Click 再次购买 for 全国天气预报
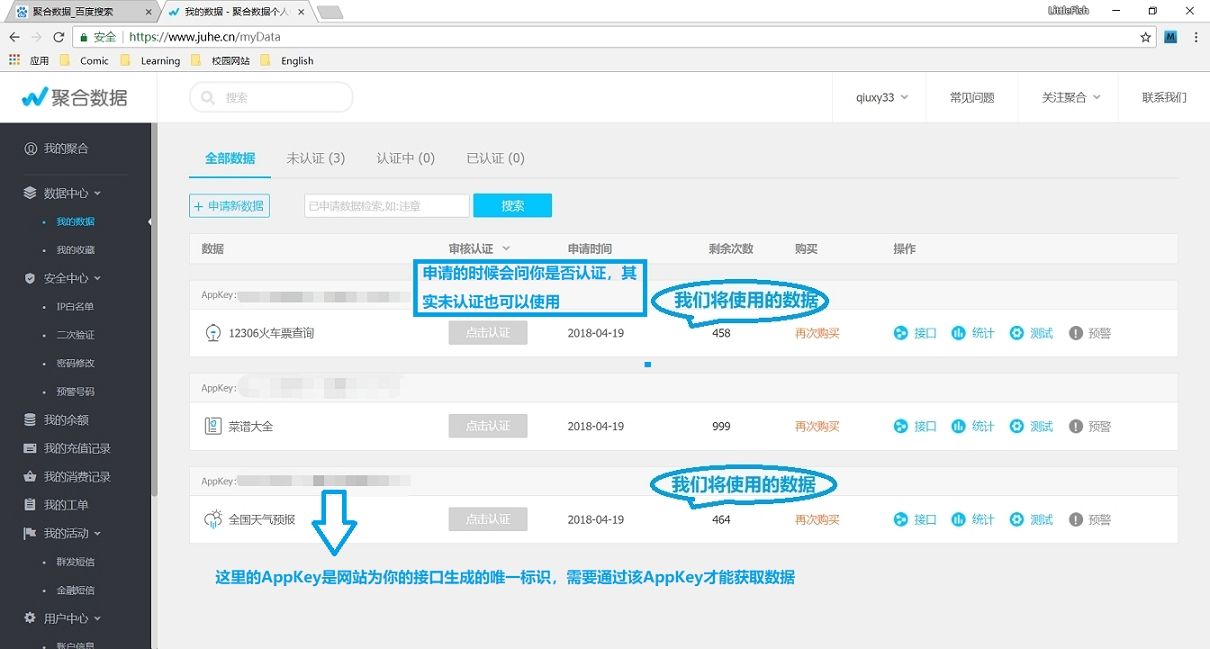Viewport: 1210px width, 649px height. point(817,519)
